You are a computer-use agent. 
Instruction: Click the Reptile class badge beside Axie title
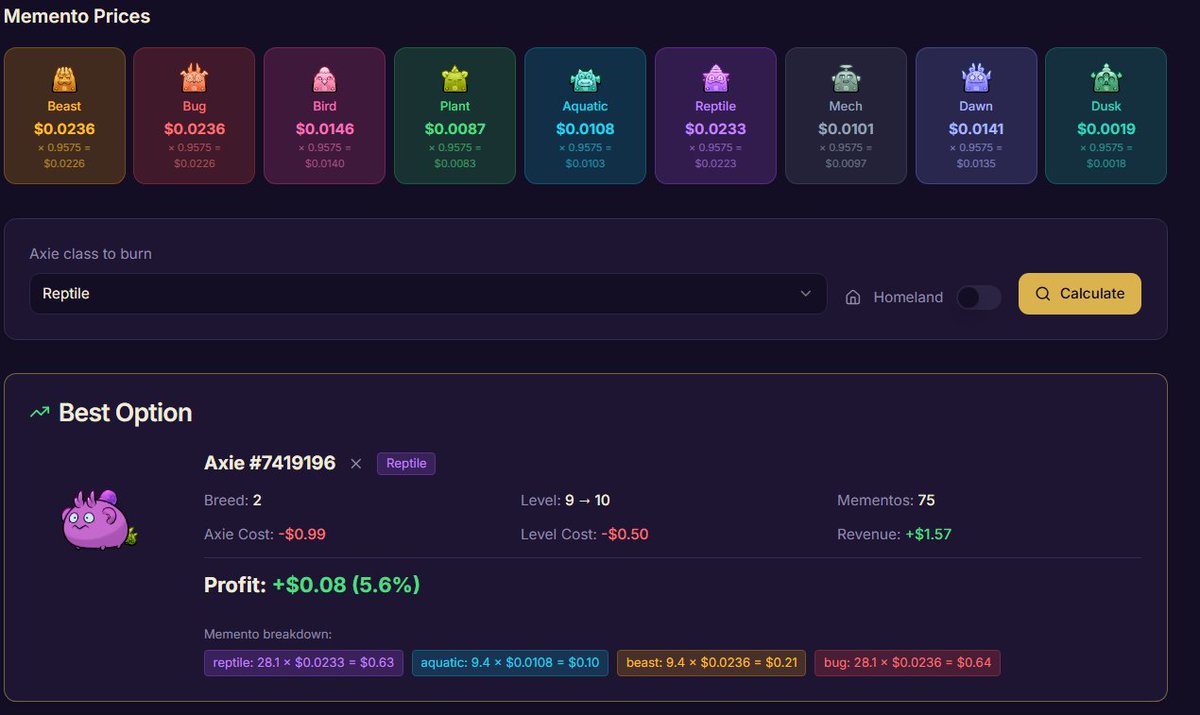(x=406, y=463)
